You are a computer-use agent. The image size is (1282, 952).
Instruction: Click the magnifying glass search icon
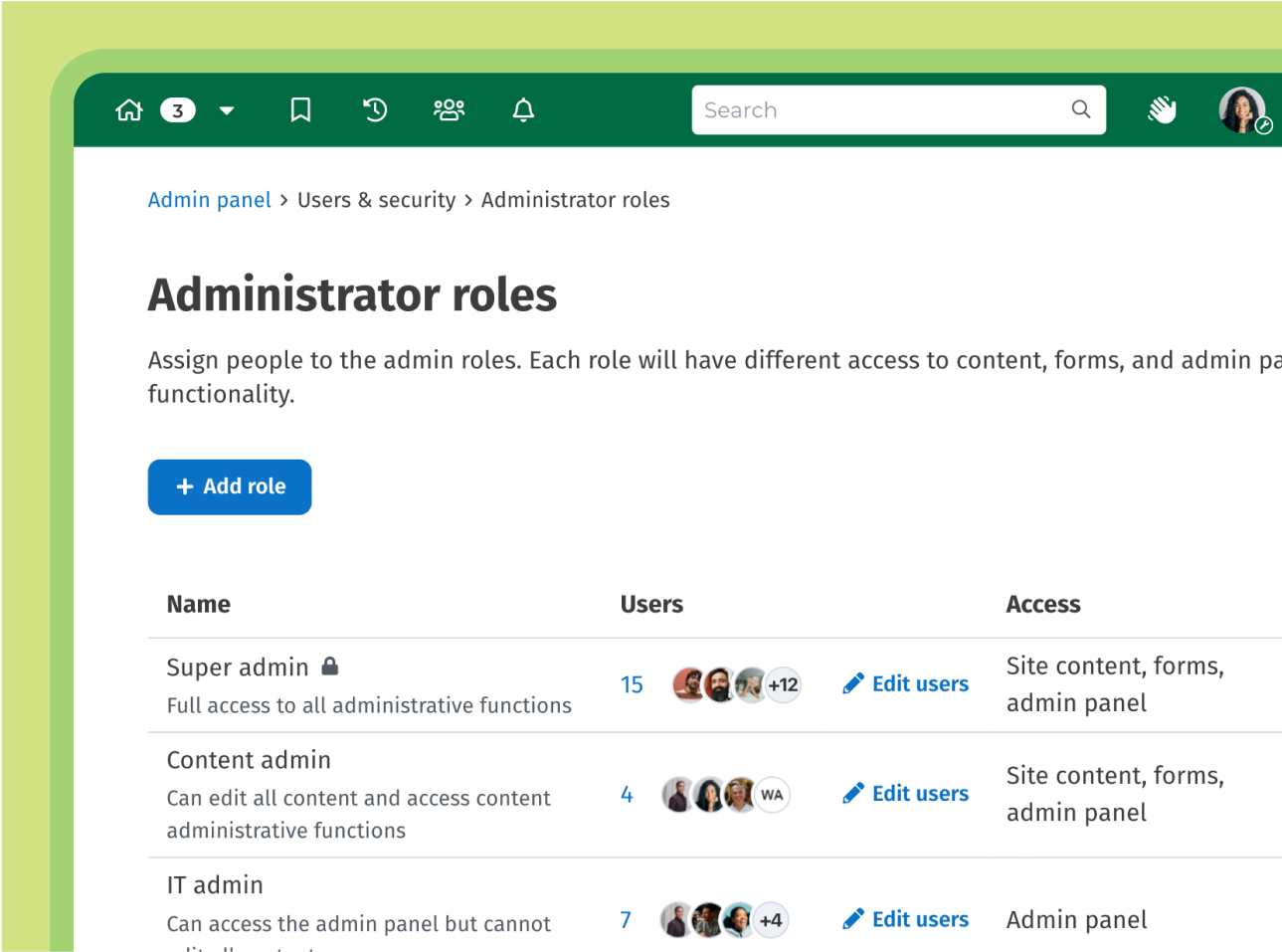pyautogui.click(x=1081, y=109)
